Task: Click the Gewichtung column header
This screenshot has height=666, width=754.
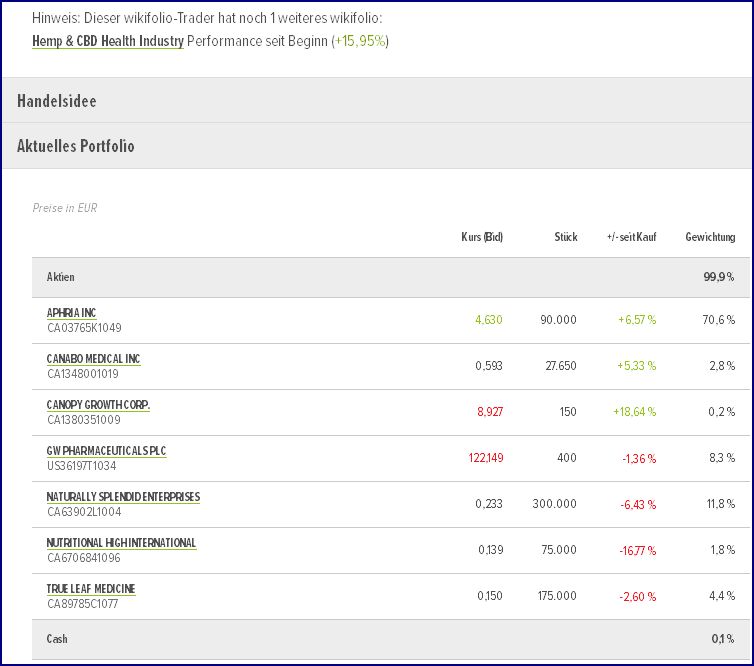Action: 710,237
